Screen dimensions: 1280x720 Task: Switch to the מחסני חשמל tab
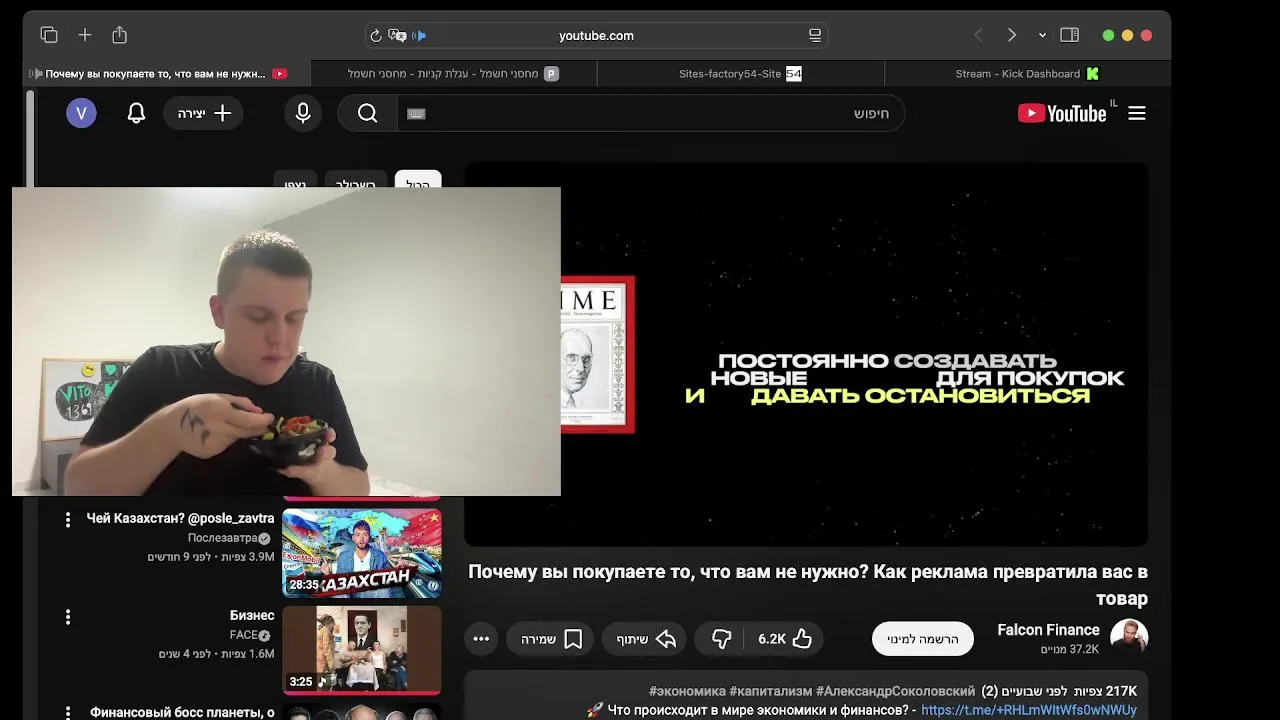click(x=454, y=73)
